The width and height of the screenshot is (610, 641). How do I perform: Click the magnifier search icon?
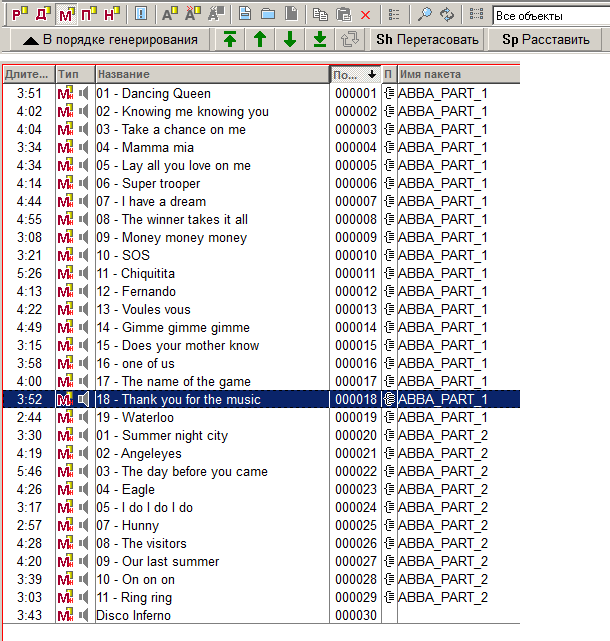point(424,15)
